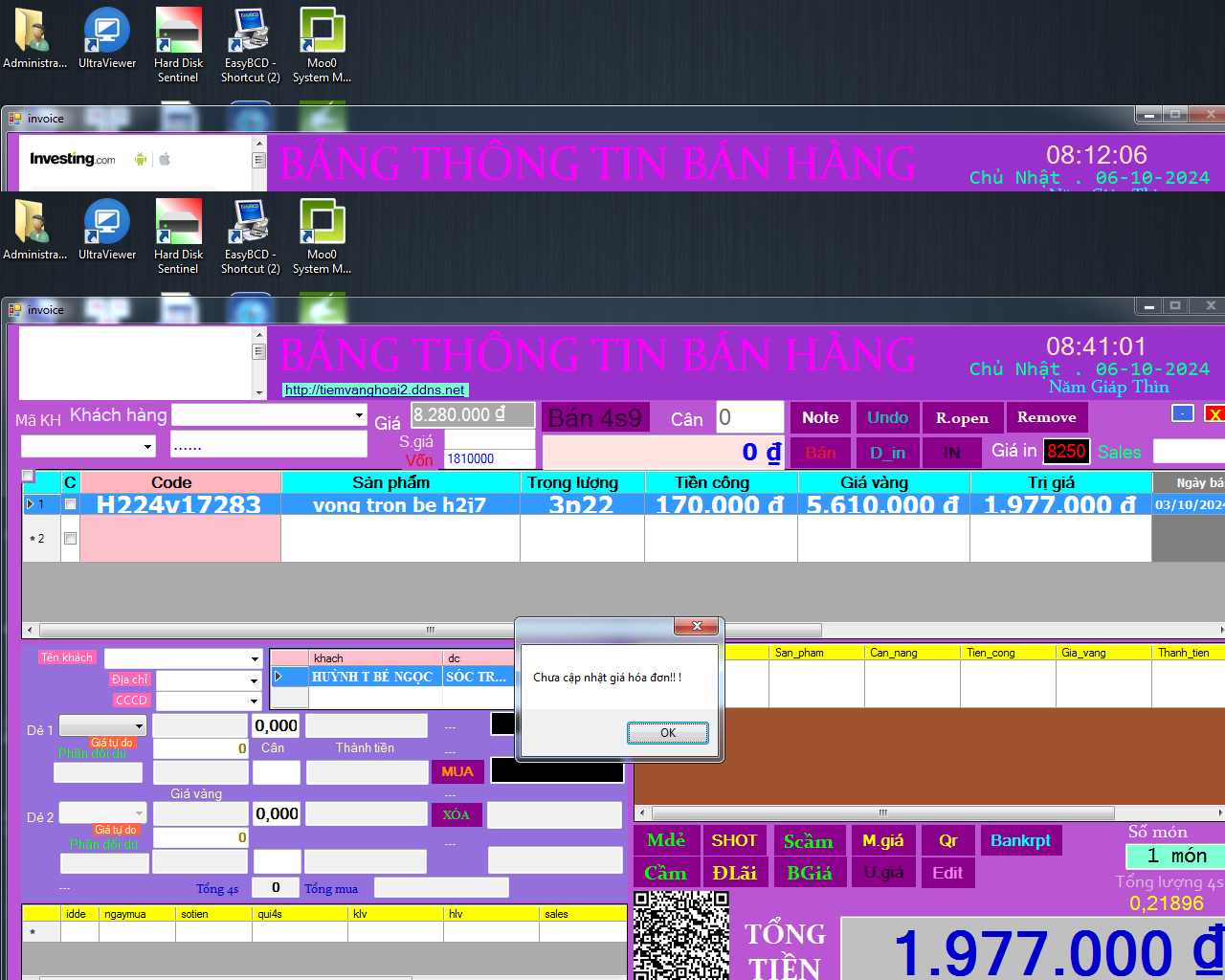This screenshot has width=1225, height=980.
Task: Tick the checkbox on empty row 2
Action: click(x=70, y=539)
